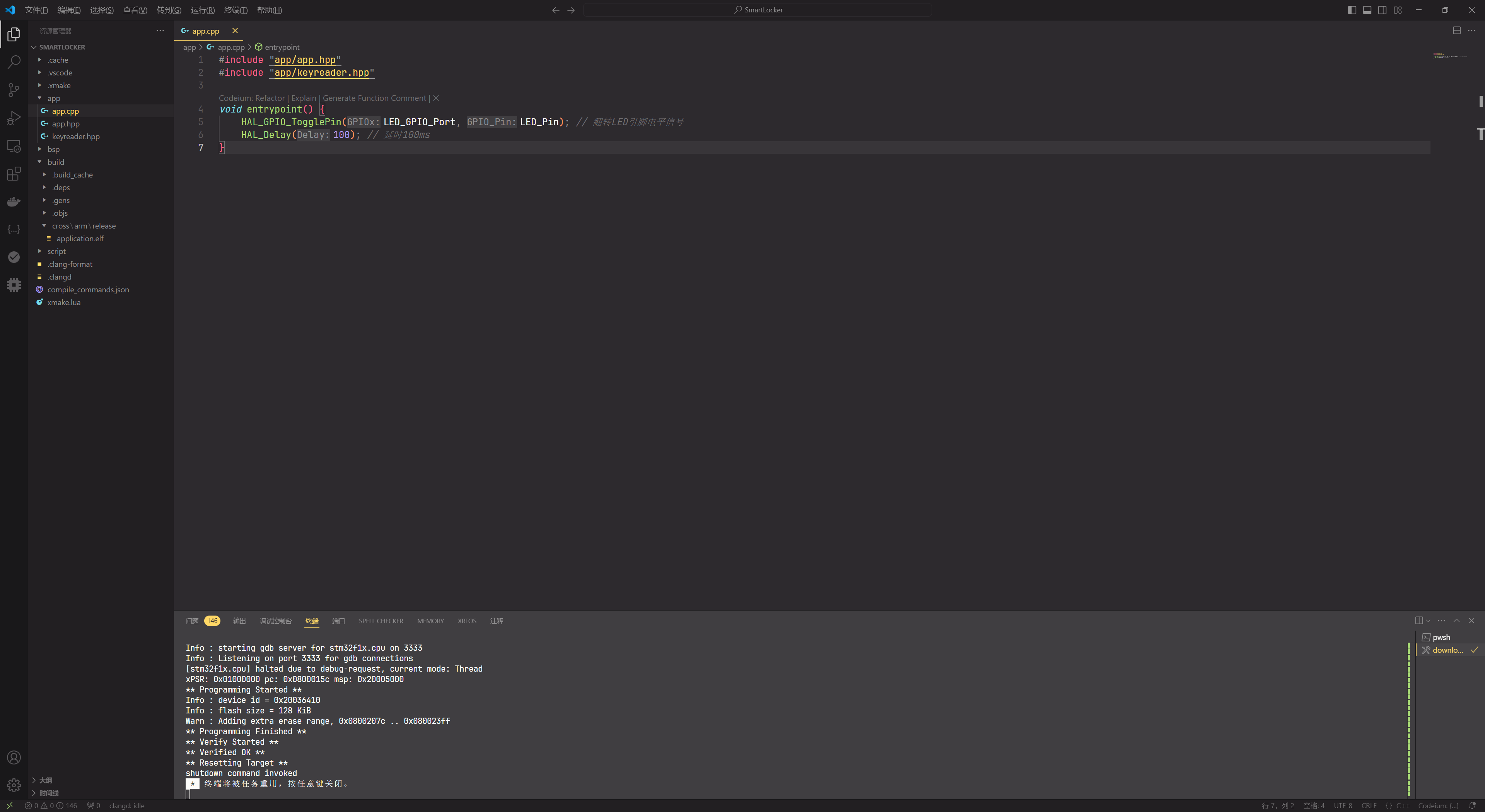This screenshot has height=812, width=1485.
Task: Switch to the SPELL CHECKER tab
Action: pyautogui.click(x=381, y=621)
